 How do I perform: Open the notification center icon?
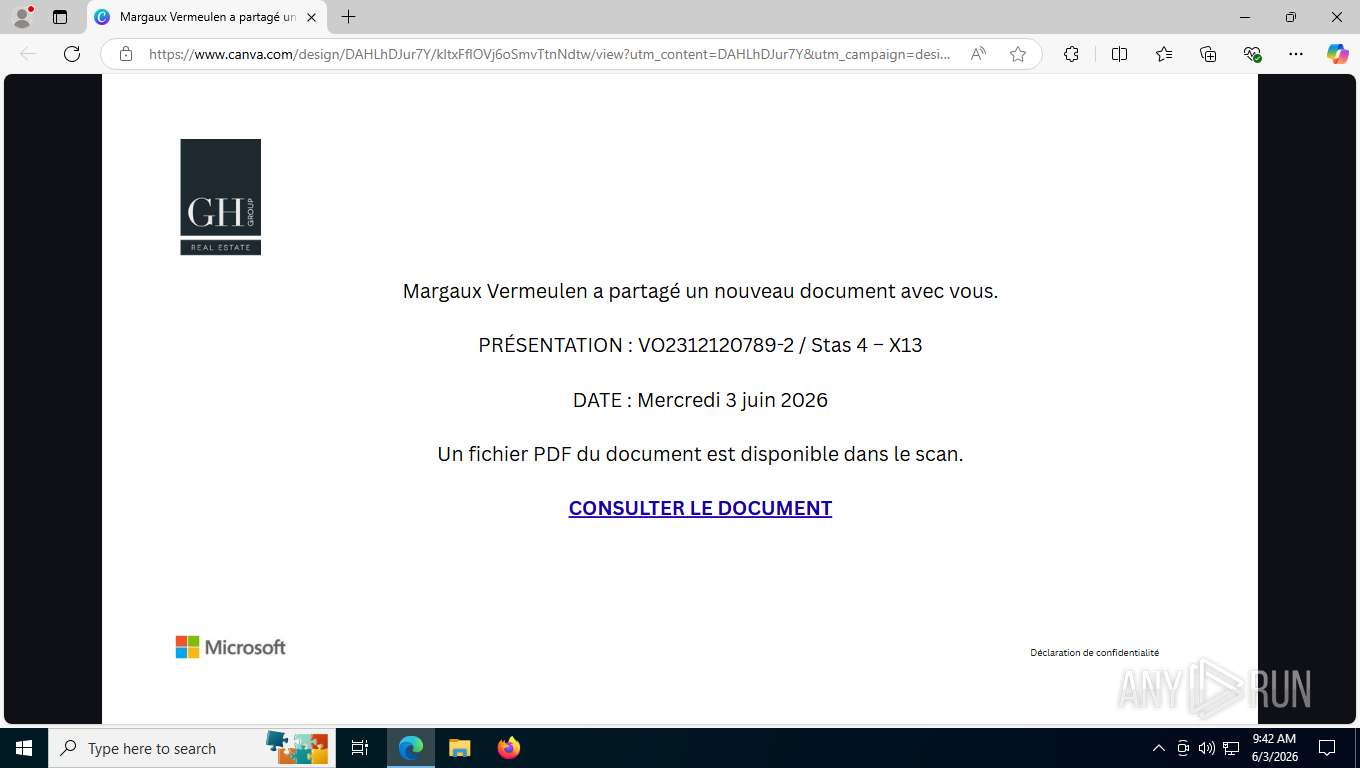pyautogui.click(x=1327, y=748)
